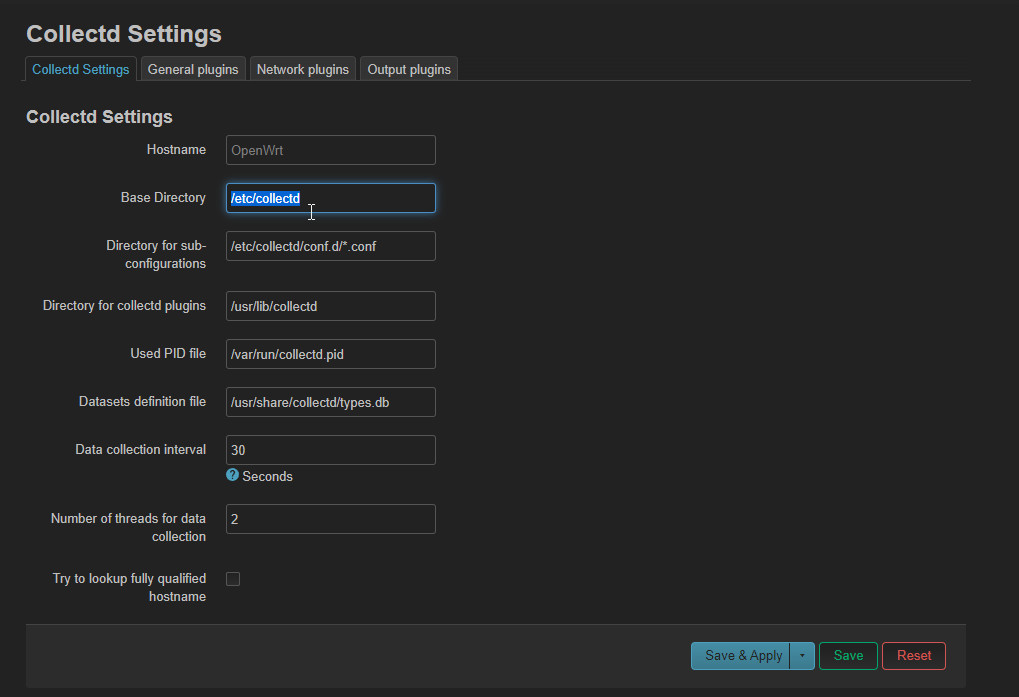Open the Save & Apply dropdown arrow
The image size is (1019, 697).
(x=802, y=656)
